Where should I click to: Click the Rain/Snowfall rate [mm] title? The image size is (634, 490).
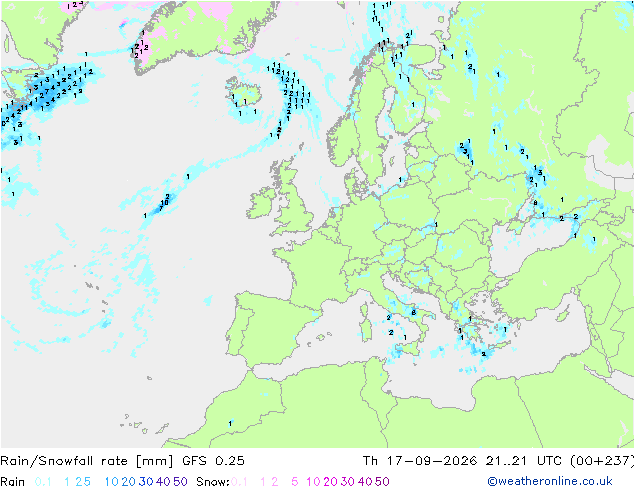click(x=87, y=461)
